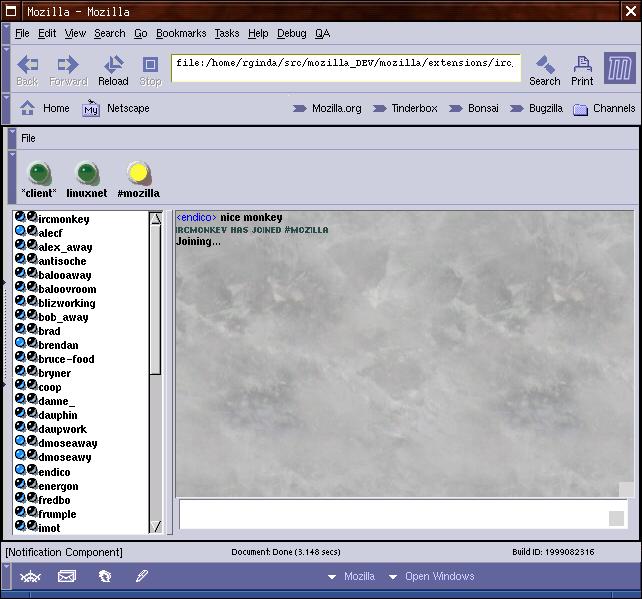
Task: Click the user list scrollbar down arrow
Action: coord(156,526)
